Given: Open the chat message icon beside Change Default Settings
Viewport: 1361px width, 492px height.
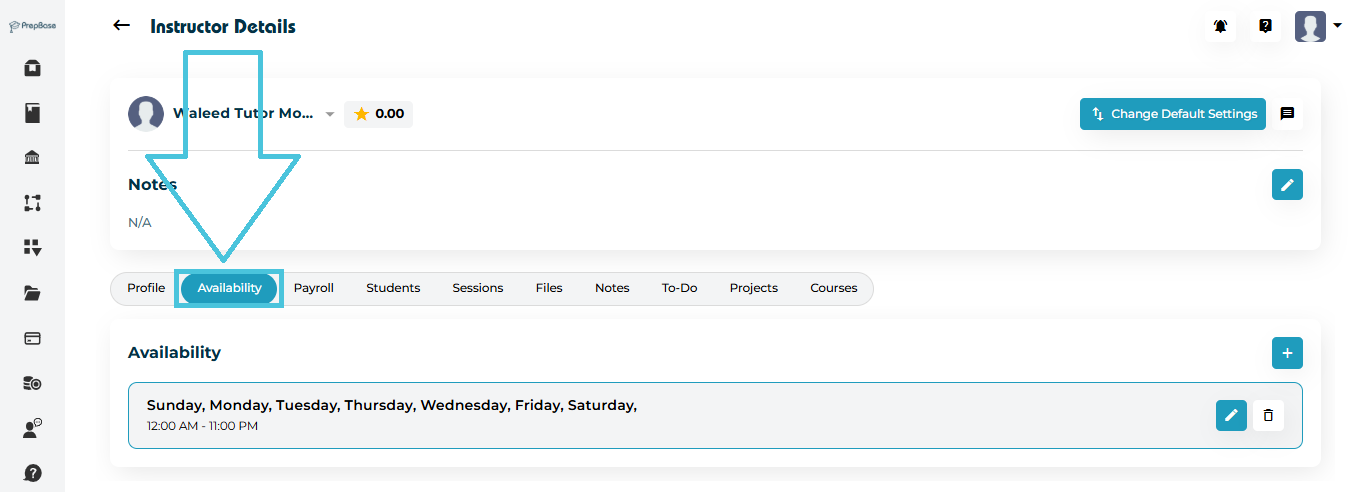Looking at the screenshot, I should tap(1287, 114).
